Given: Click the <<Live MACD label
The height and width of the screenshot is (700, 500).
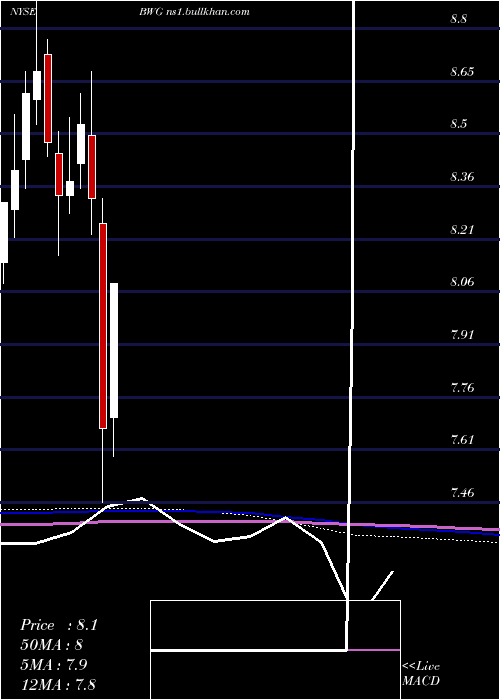Looking at the screenshot, I should tap(421, 673).
